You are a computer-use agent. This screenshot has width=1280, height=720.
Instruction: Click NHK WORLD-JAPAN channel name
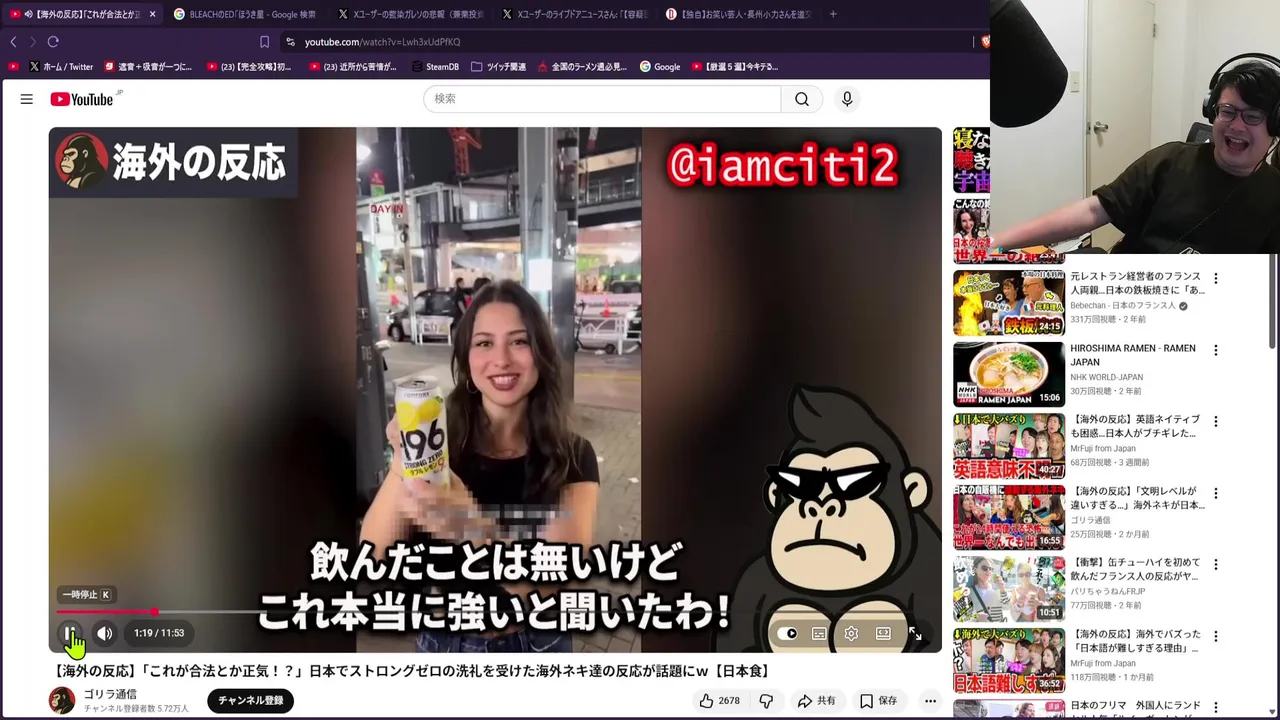tap(1106, 377)
